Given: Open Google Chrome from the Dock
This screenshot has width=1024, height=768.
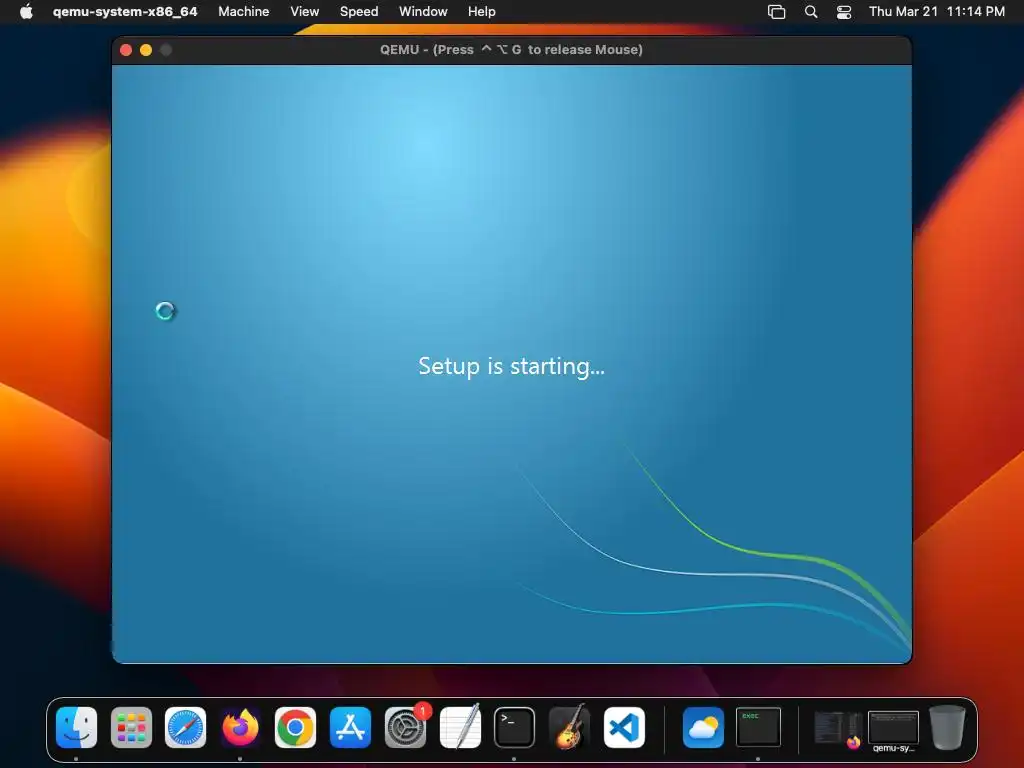Looking at the screenshot, I should click(x=295, y=727).
